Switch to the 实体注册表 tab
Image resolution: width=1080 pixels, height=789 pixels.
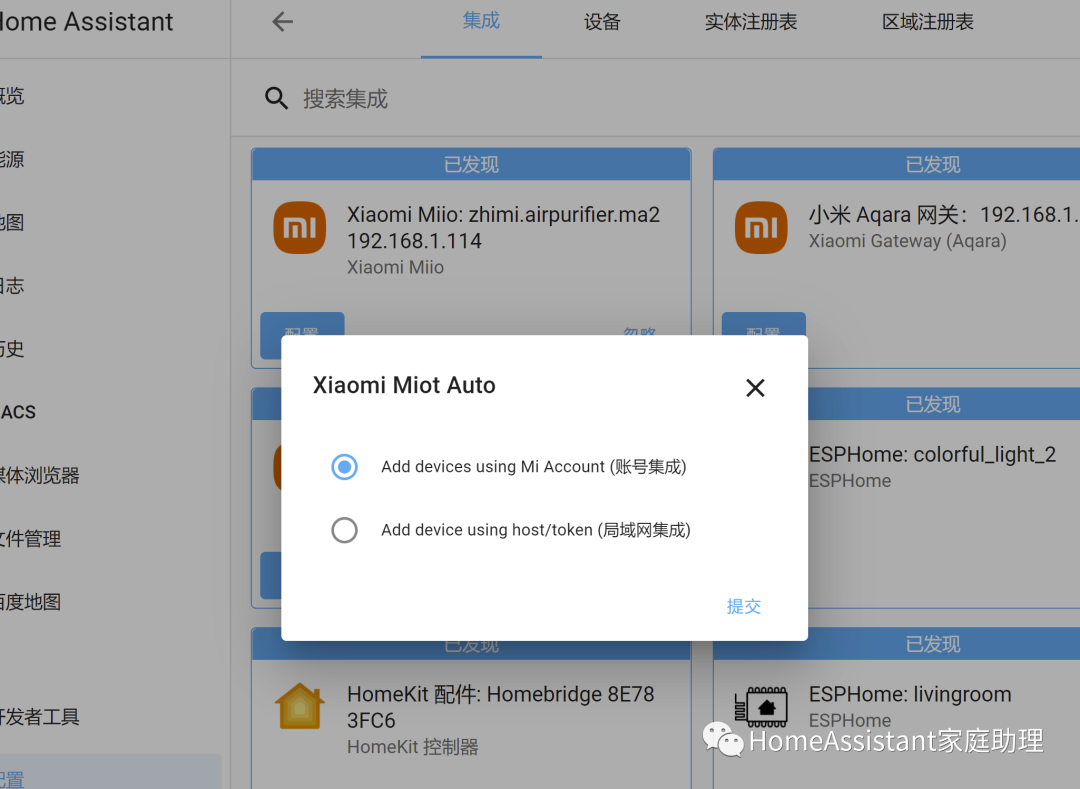tap(751, 22)
